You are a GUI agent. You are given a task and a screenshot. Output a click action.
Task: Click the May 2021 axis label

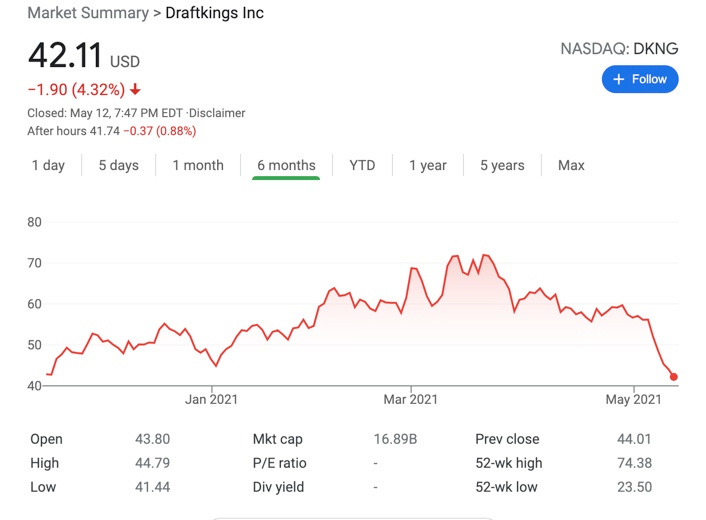tap(634, 399)
